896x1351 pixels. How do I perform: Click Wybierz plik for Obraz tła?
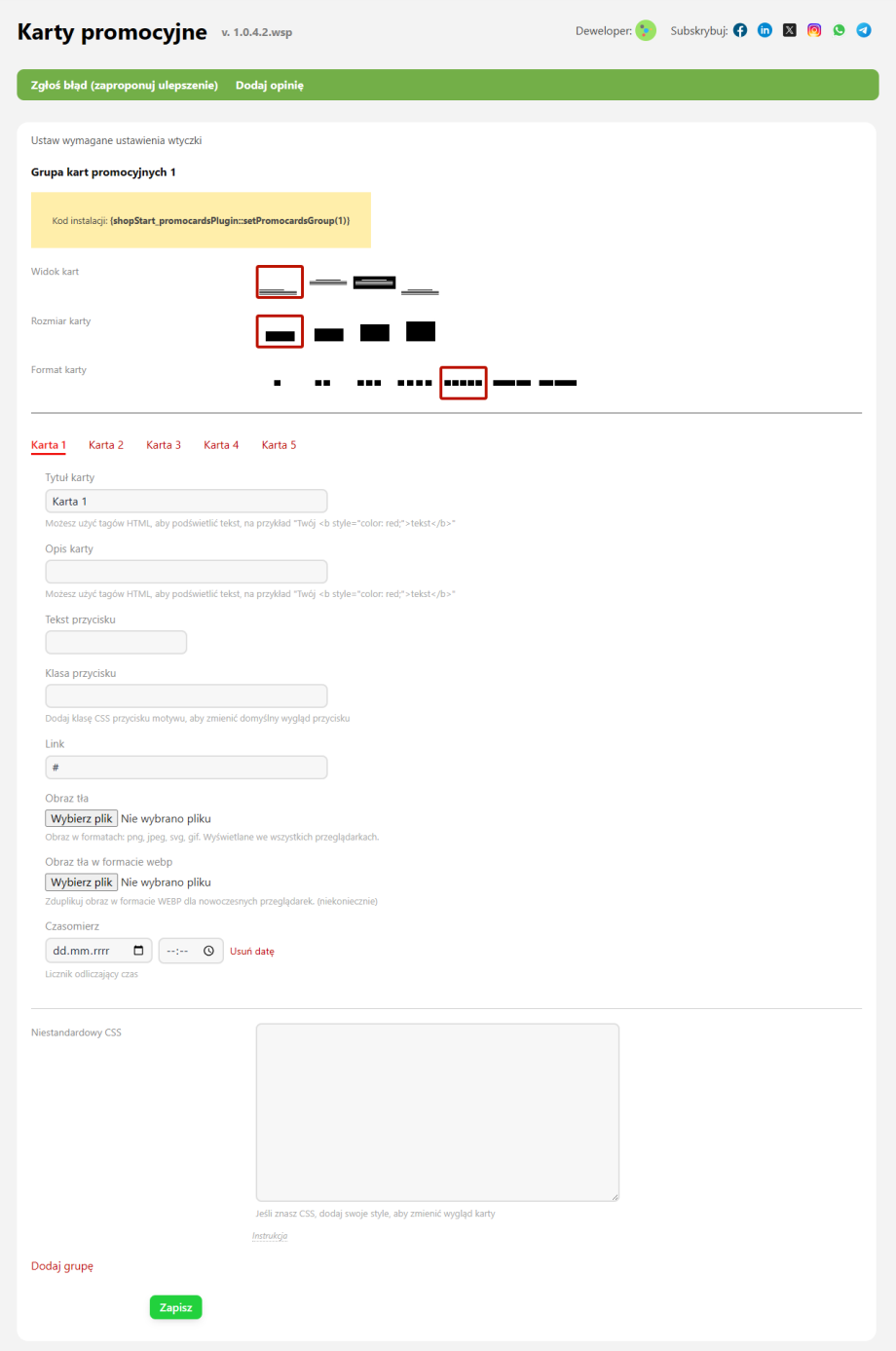81,819
